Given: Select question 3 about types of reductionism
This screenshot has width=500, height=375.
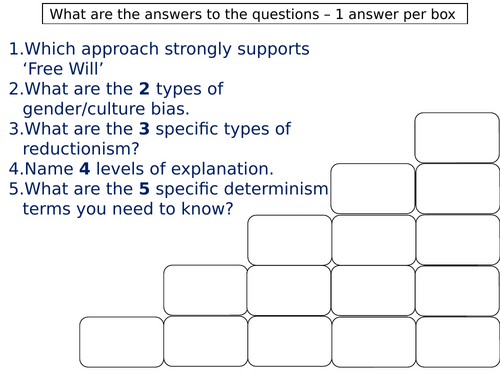Looking at the screenshot, I should point(150,139).
